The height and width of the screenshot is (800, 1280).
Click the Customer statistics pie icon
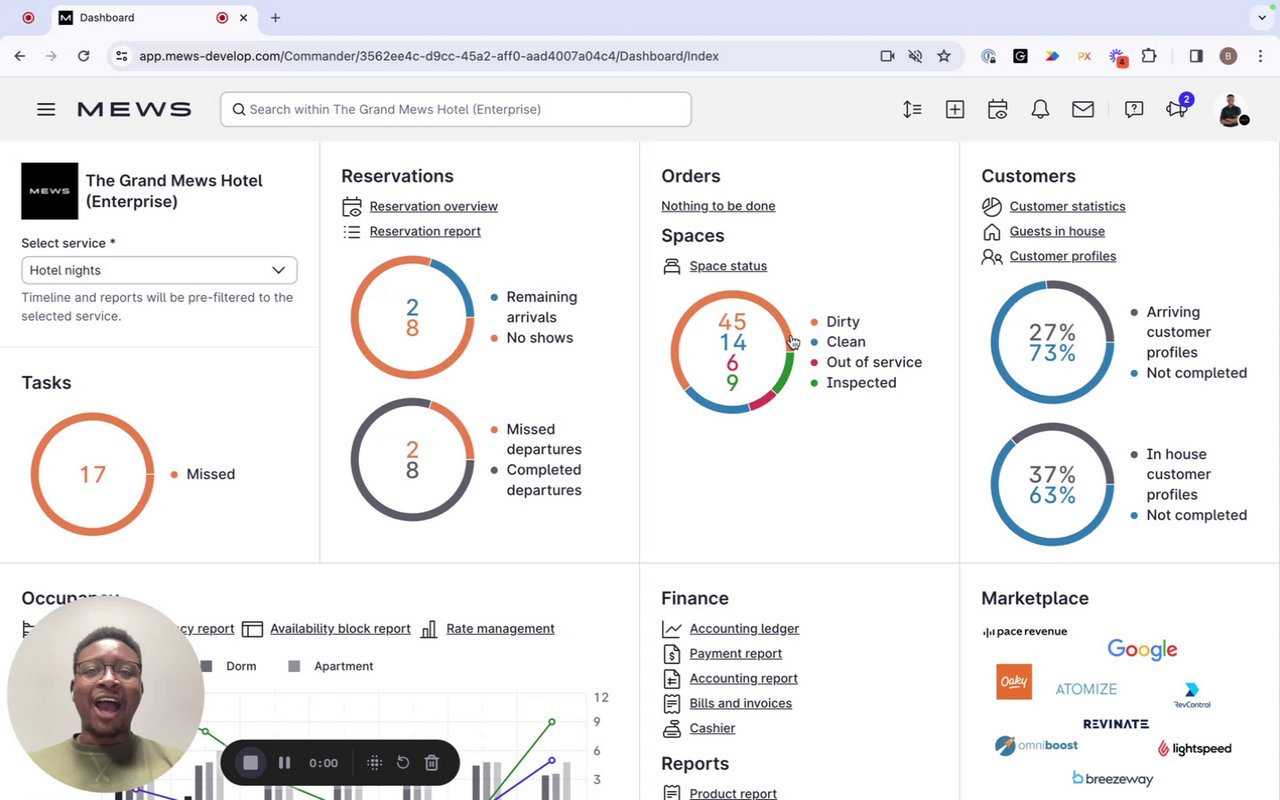pyautogui.click(x=992, y=206)
